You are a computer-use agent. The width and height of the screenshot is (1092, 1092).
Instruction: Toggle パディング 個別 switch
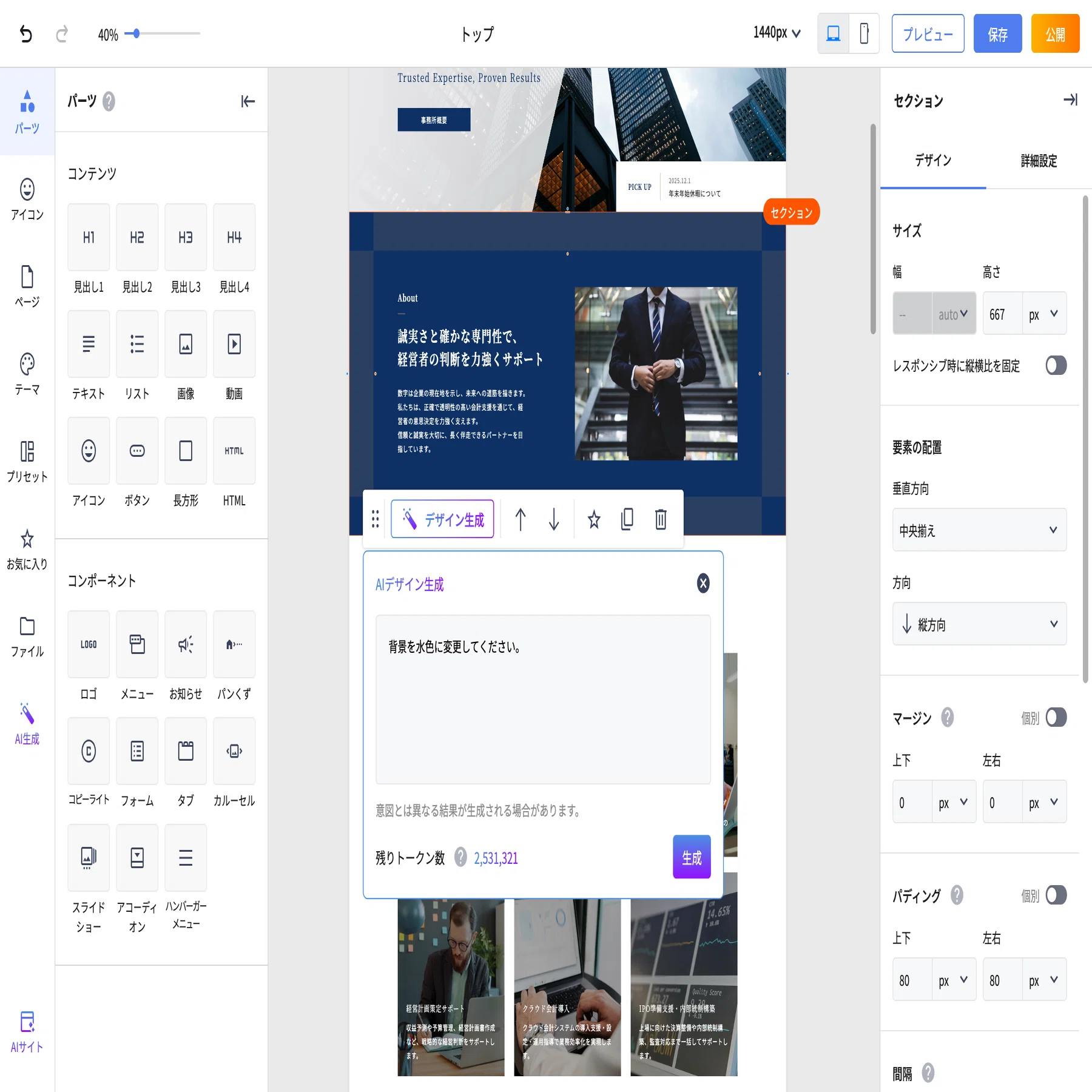pyautogui.click(x=1056, y=895)
